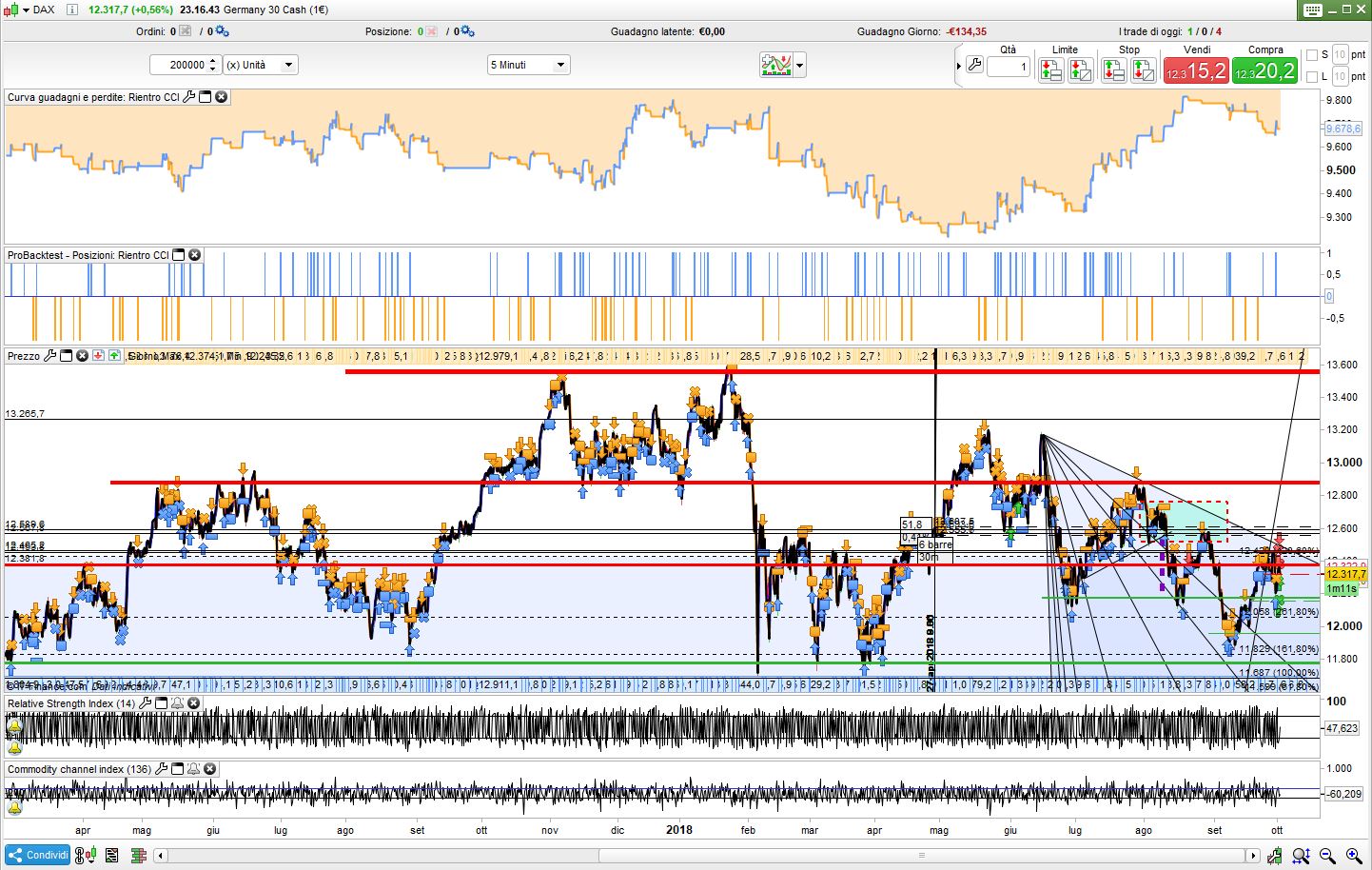
Task: Click the I trade di oggi counter
Action: point(1170,31)
